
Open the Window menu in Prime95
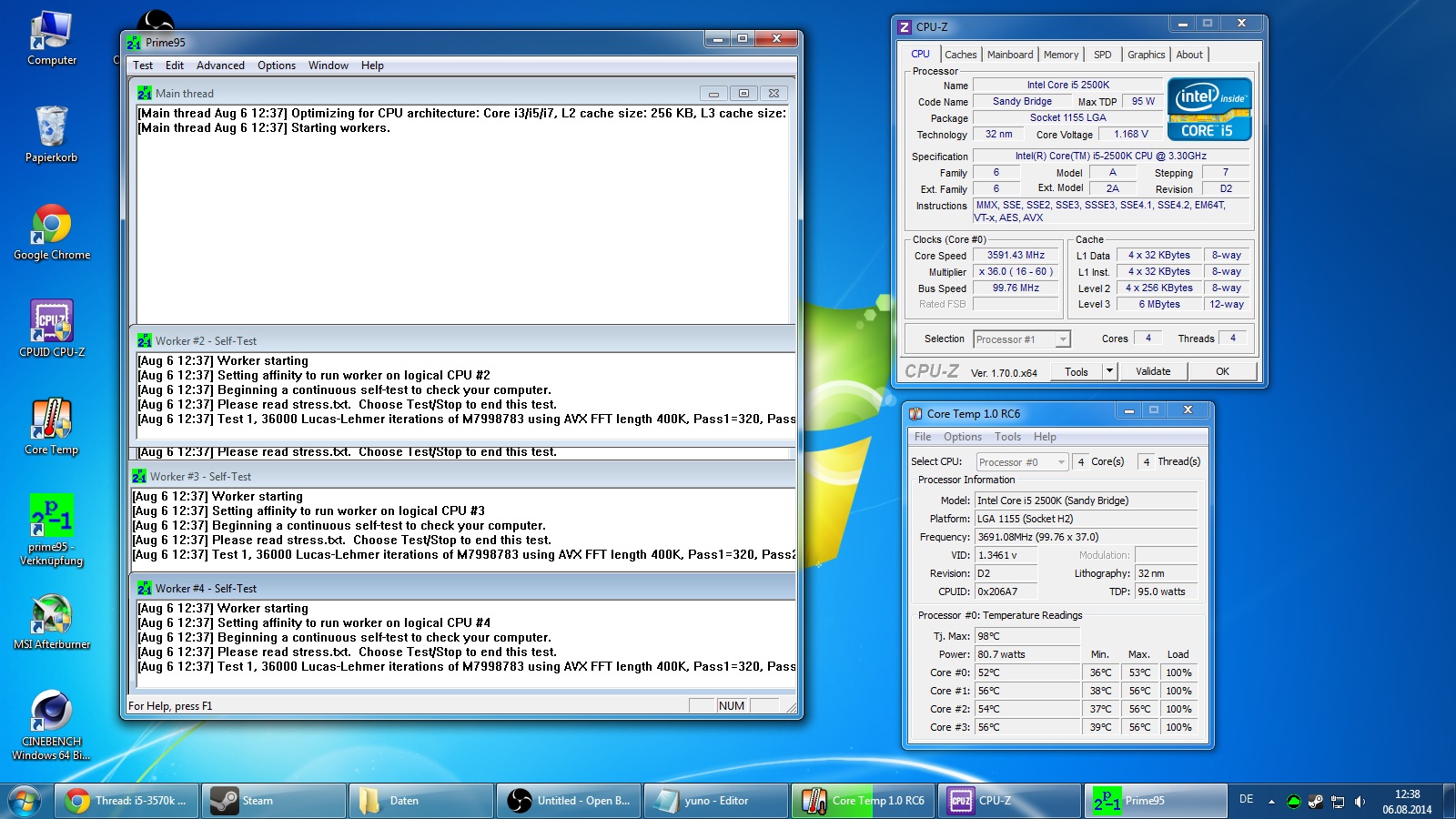click(329, 66)
